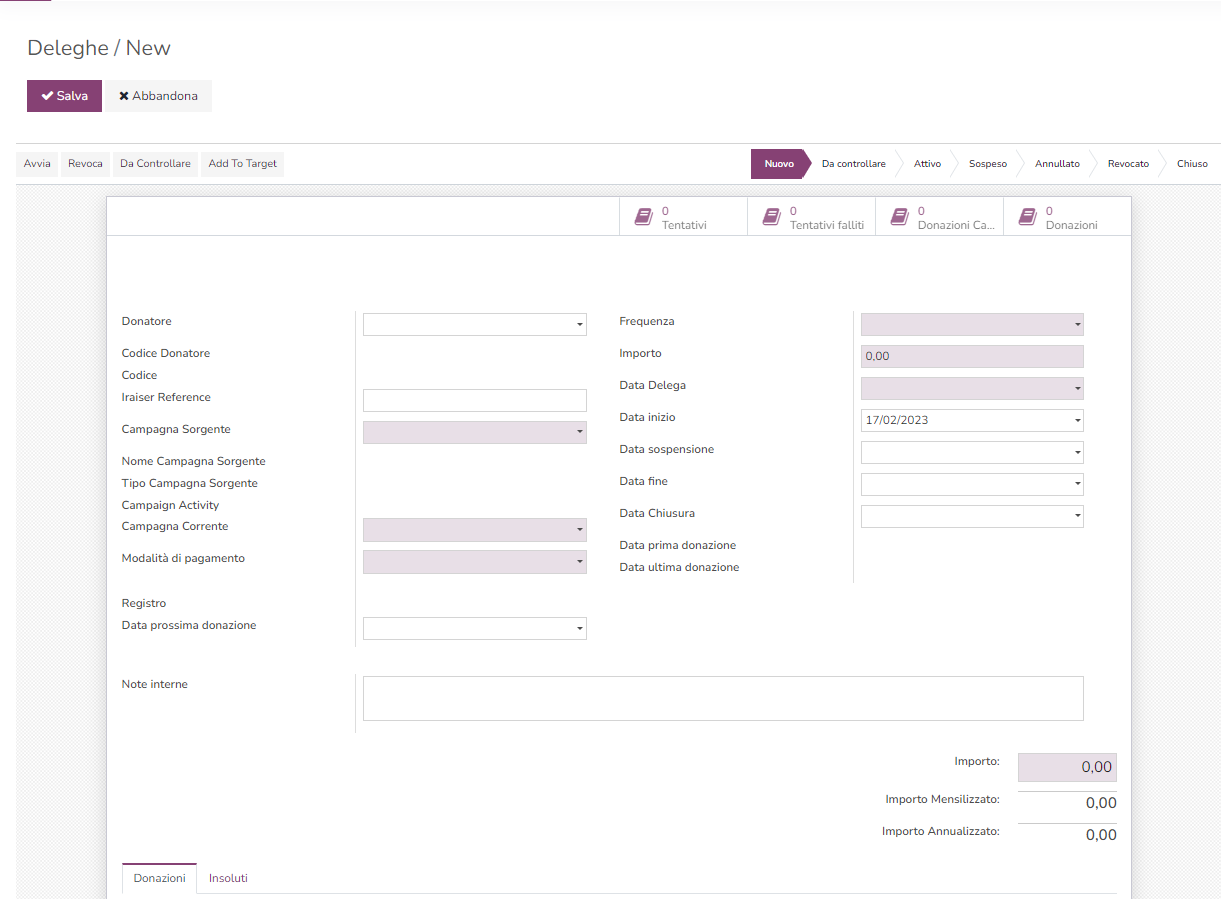Switch to the Insoluti tab
The image size is (1221, 899).
[x=228, y=878]
